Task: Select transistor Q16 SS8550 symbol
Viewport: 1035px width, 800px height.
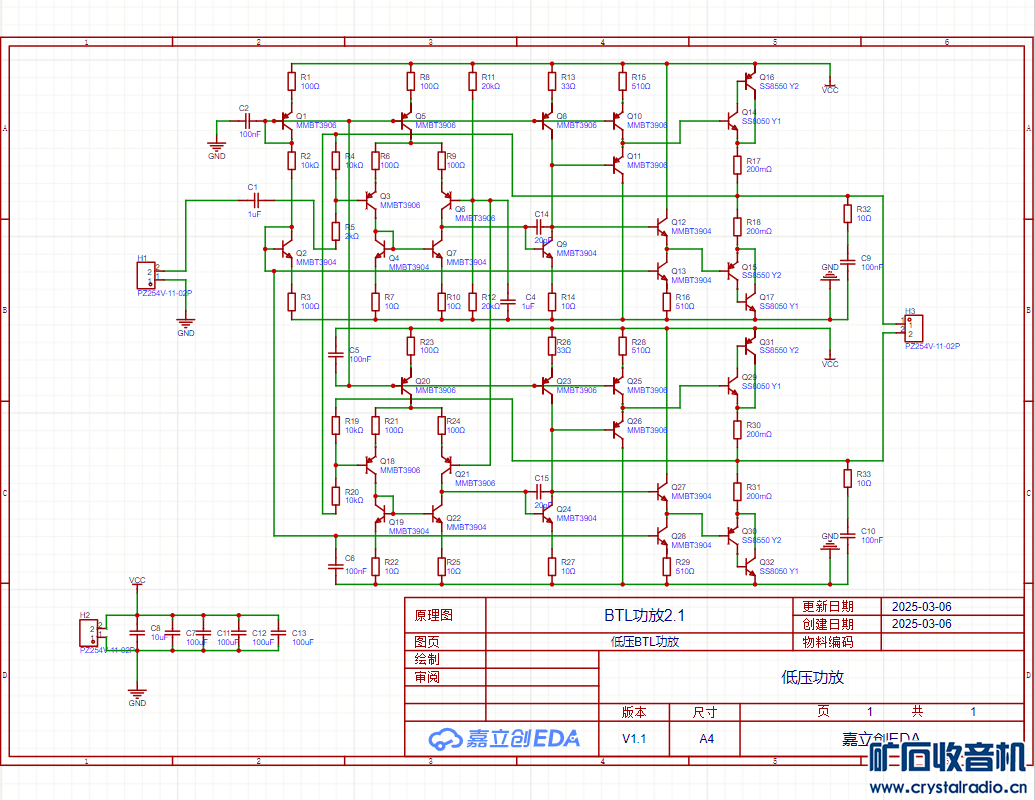Action: 749,81
